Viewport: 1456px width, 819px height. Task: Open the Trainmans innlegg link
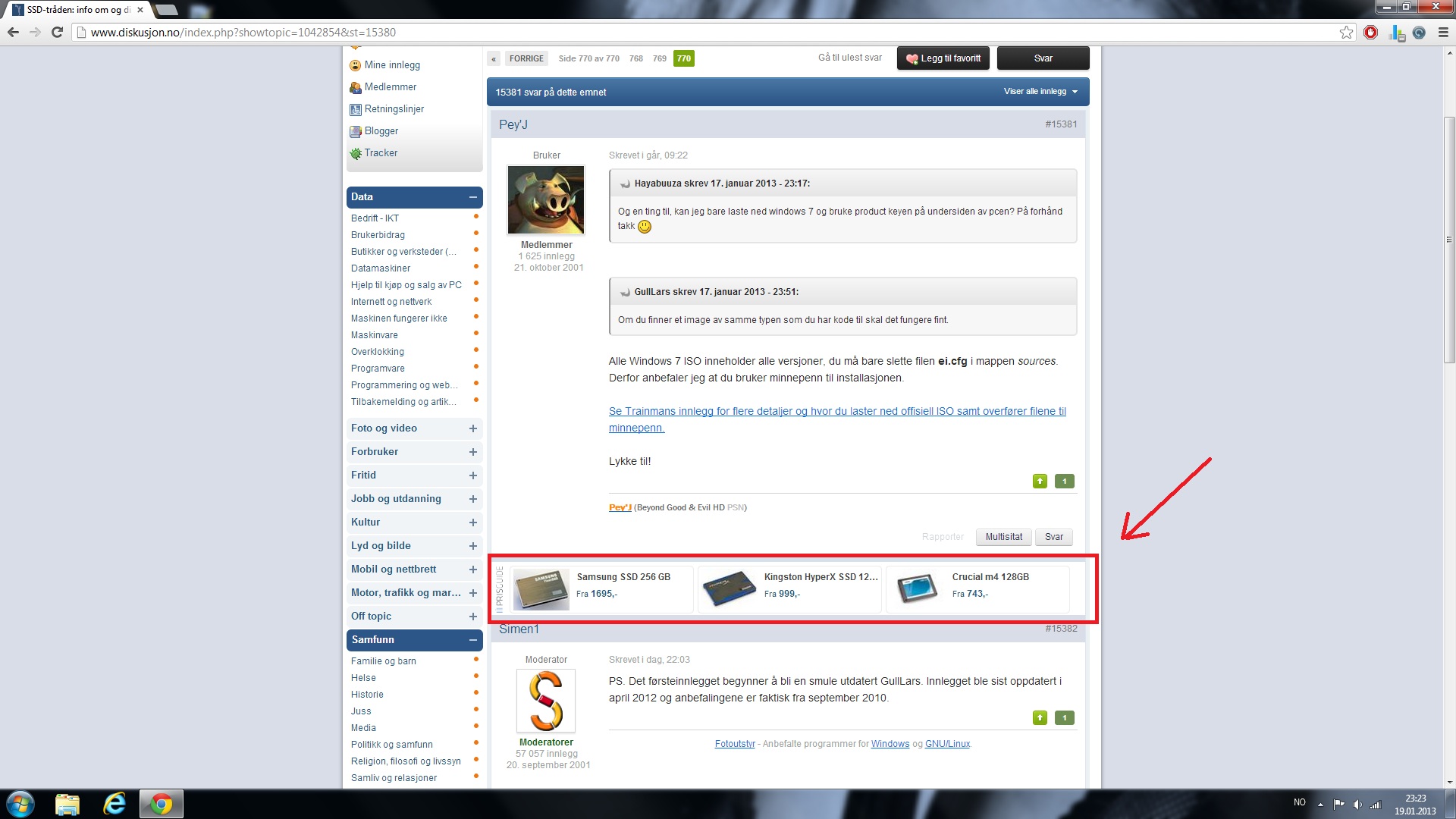836,411
